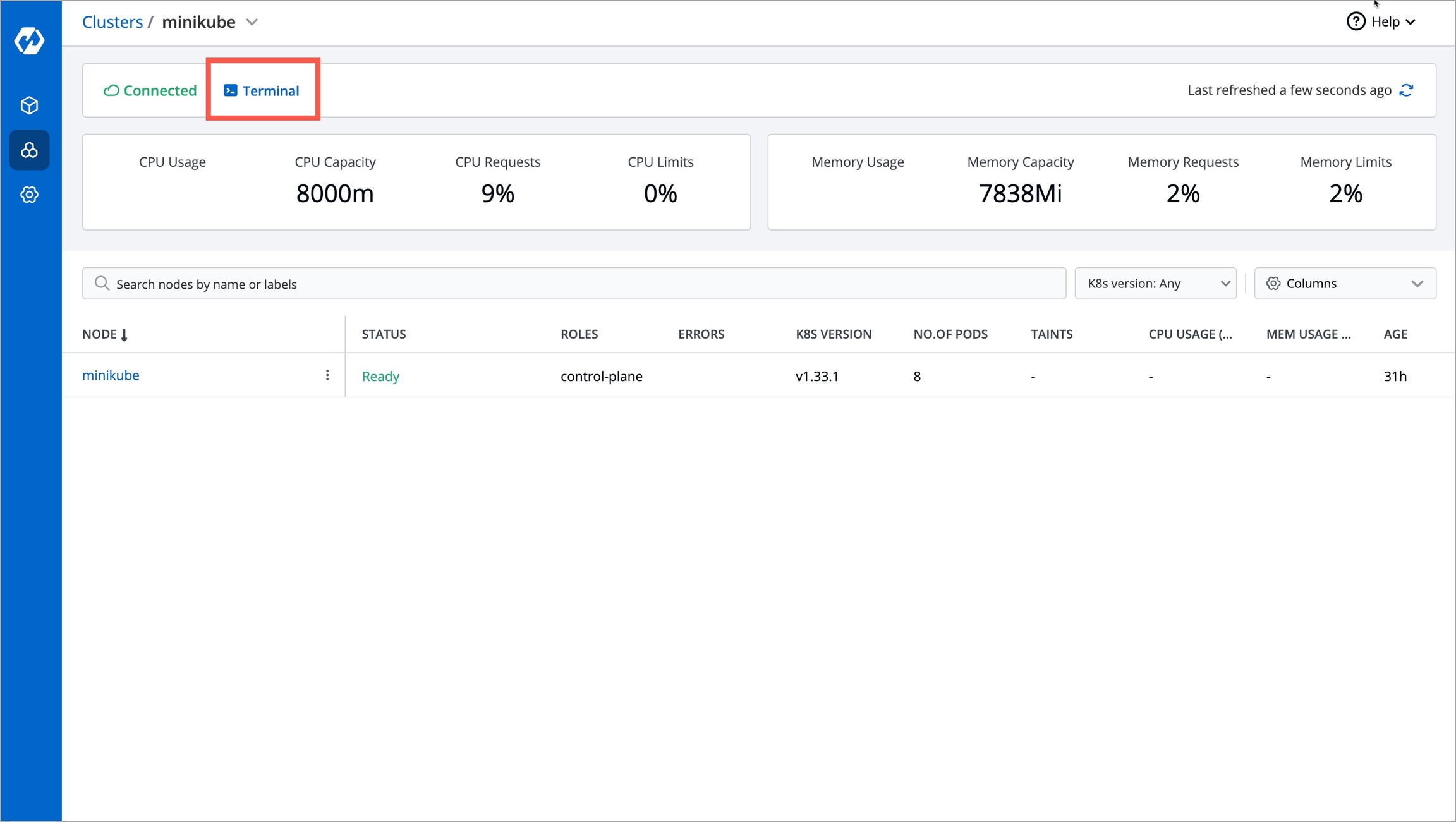
Task: Expand the Columns dropdown
Action: point(1345,284)
